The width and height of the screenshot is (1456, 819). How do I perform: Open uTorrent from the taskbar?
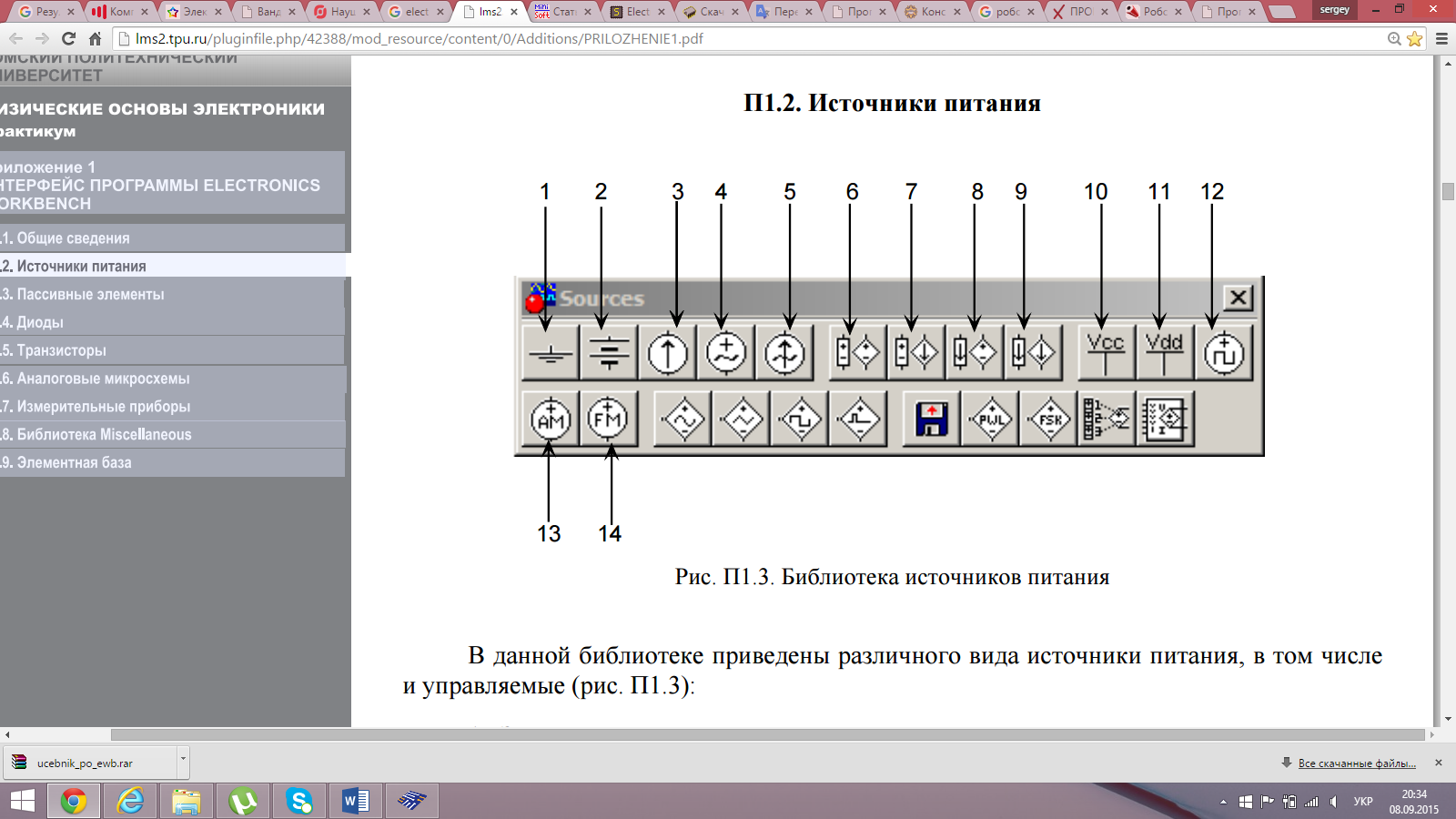pos(242,801)
